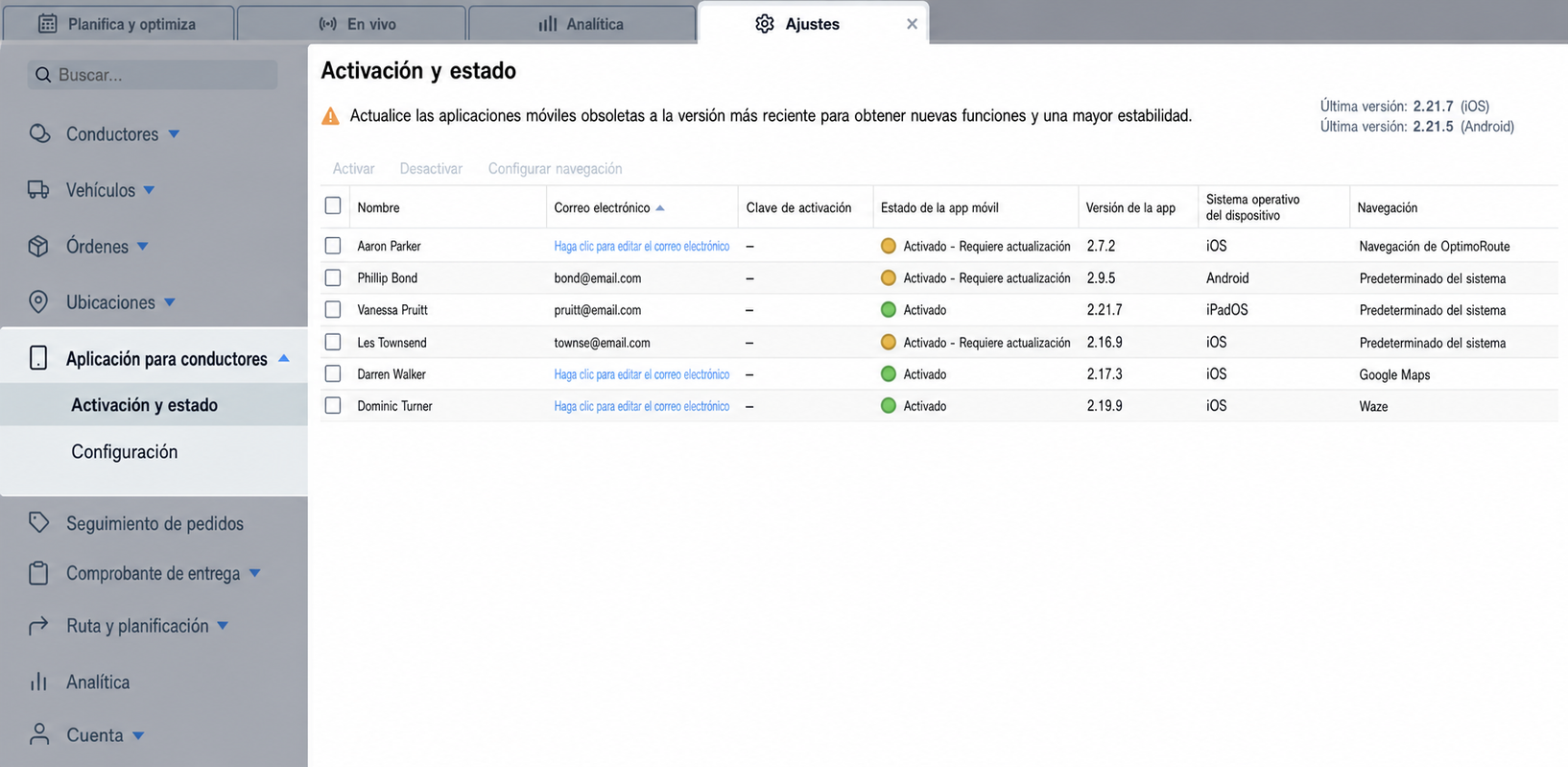Expand the Ruta y planificación arrow
The height and width of the screenshot is (767, 1568).
(x=223, y=626)
